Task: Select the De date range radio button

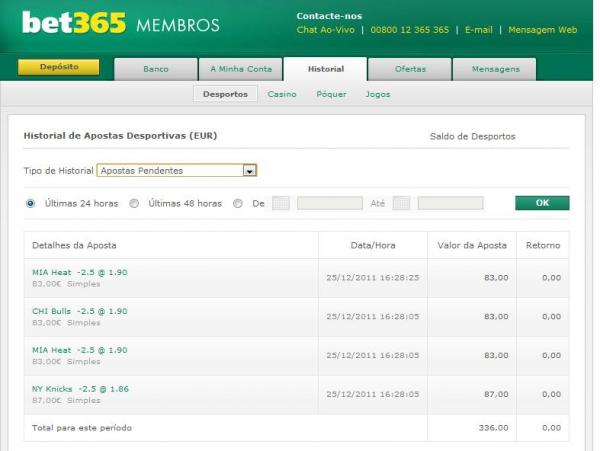Action: click(238, 203)
